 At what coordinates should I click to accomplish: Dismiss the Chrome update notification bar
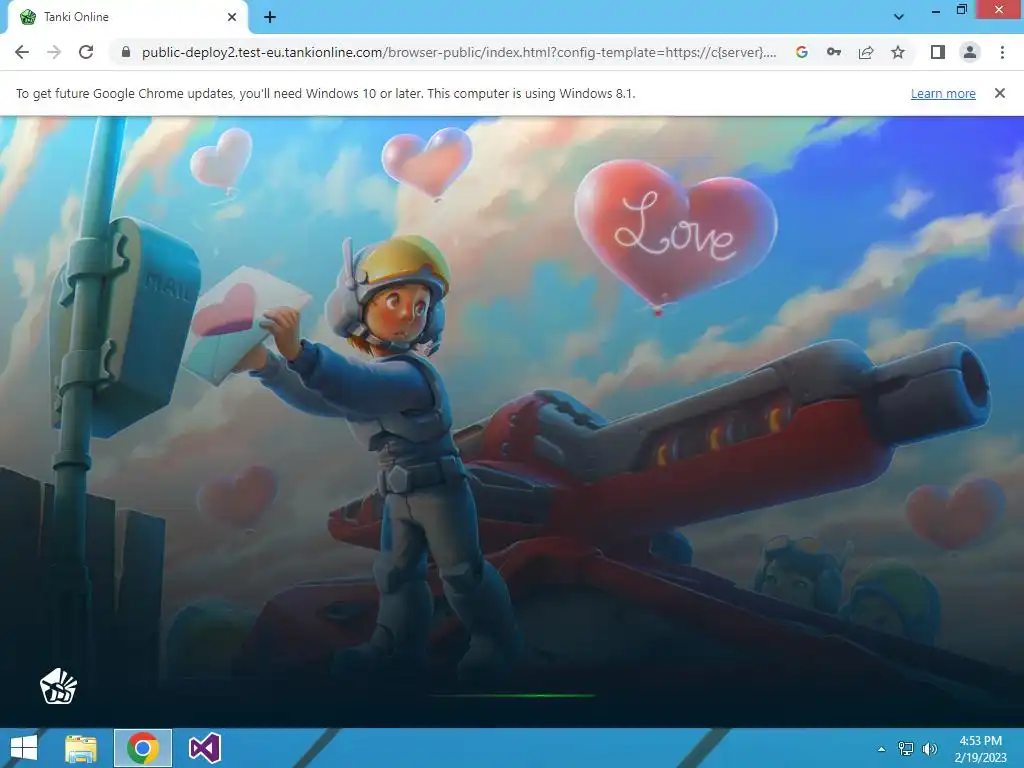point(999,93)
